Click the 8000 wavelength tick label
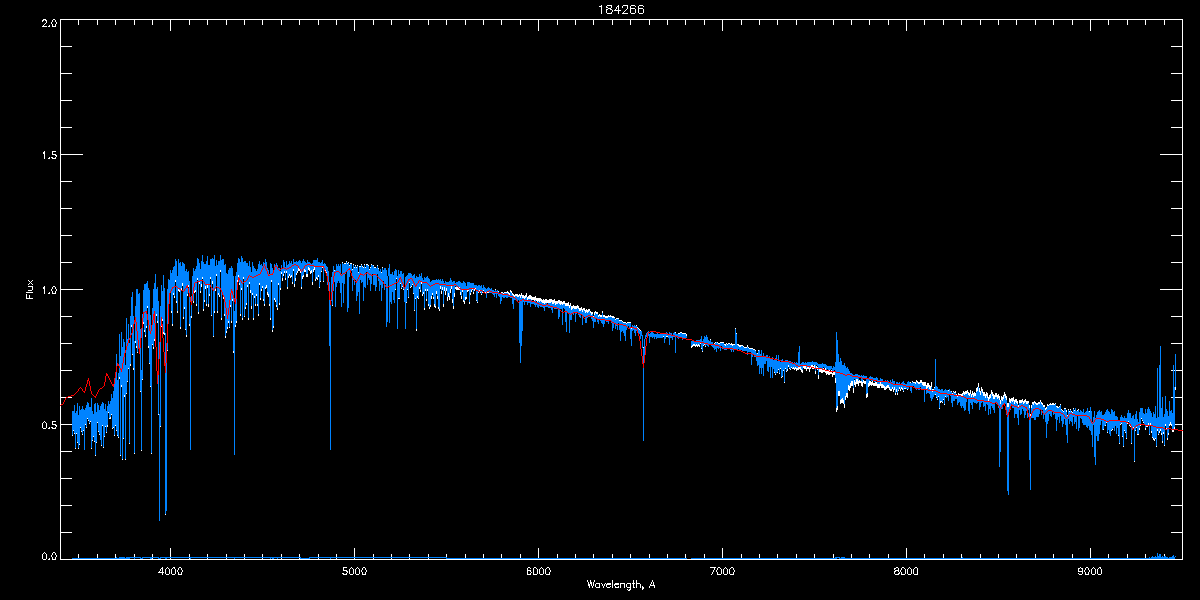This screenshot has height=600, width=1200. click(906, 571)
